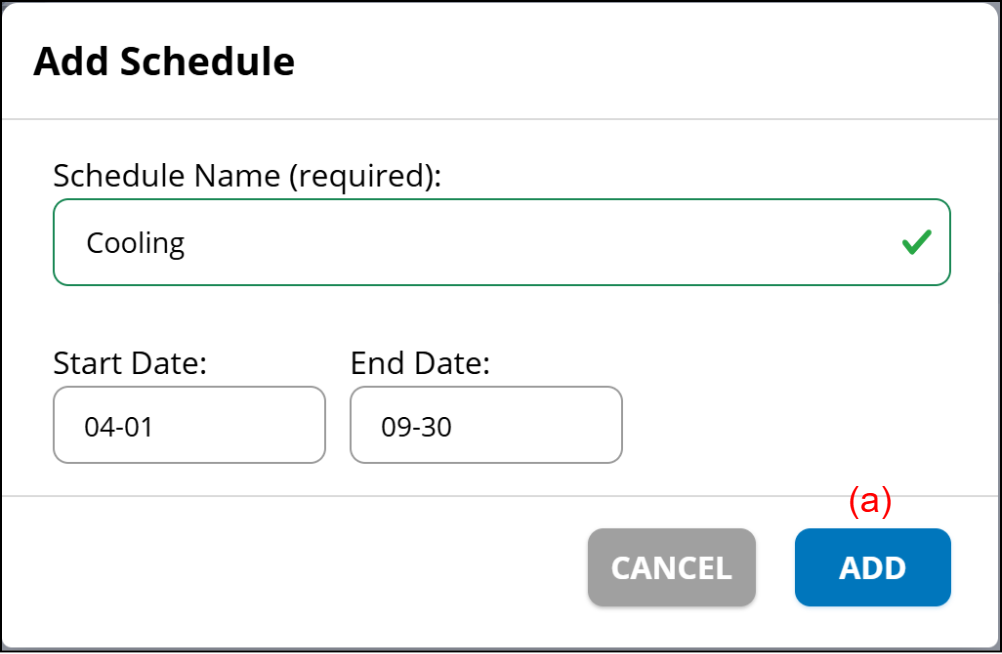This screenshot has width=1002, height=654.
Task: Click the 09-30 date value
Action: [x=416, y=427]
